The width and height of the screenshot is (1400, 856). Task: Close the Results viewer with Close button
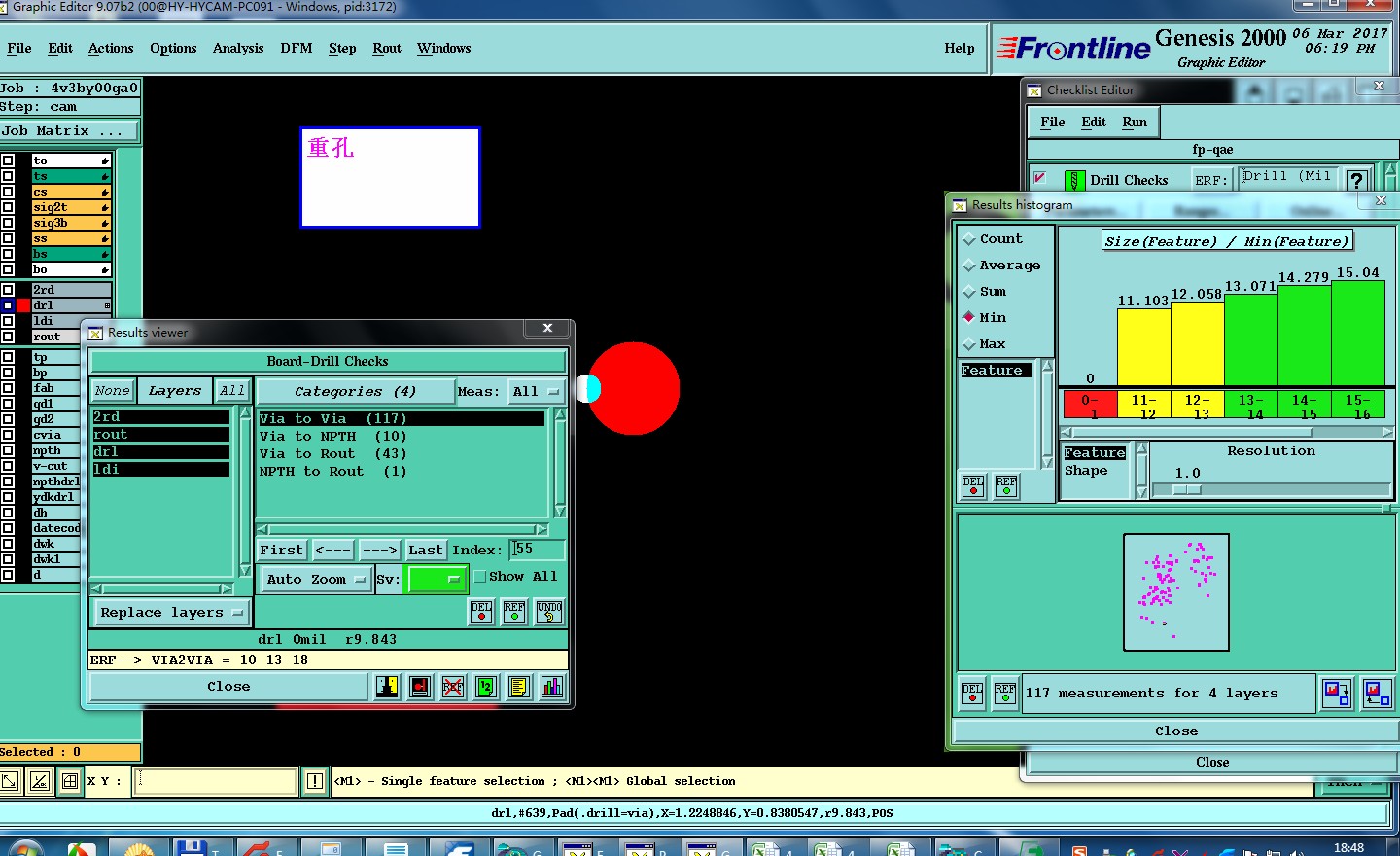pos(228,687)
